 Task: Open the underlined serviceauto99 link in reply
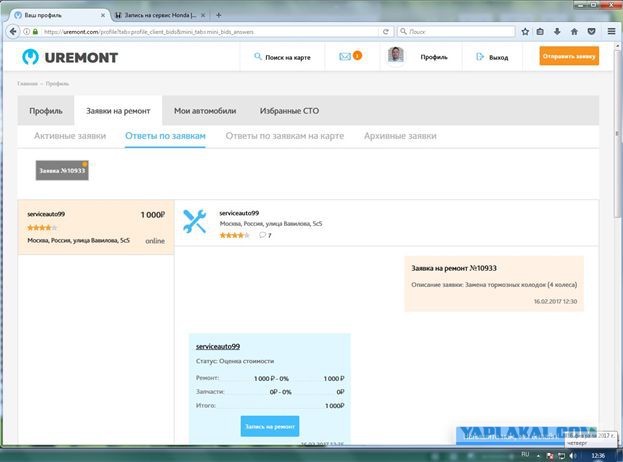[218, 346]
